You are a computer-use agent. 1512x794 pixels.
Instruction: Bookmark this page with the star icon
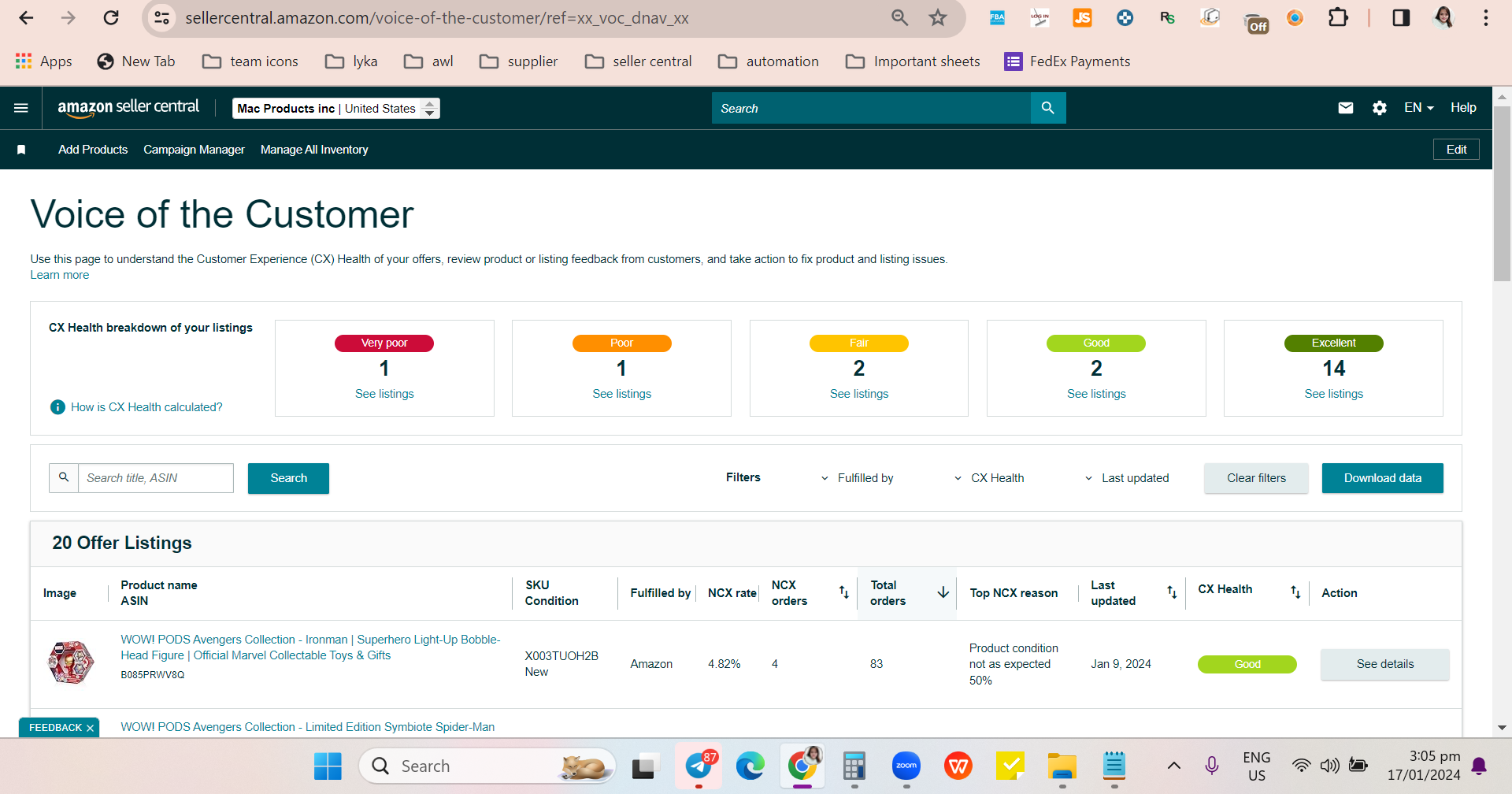(x=937, y=17)
